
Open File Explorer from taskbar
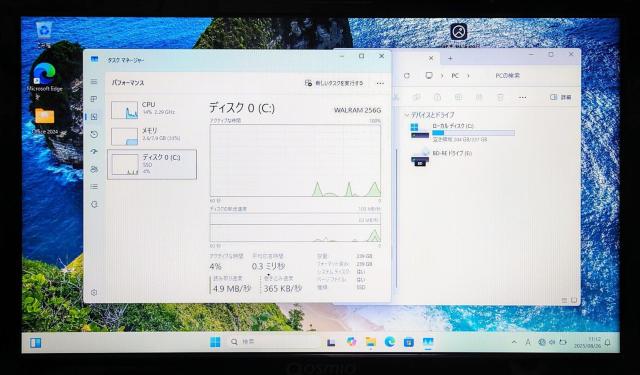[371, 342]
